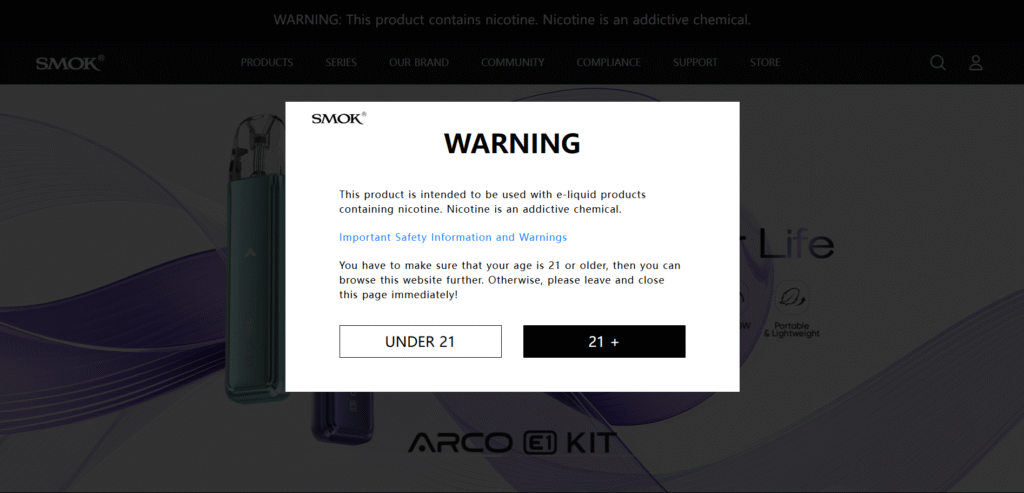Open the user account icon

(976, 63)
